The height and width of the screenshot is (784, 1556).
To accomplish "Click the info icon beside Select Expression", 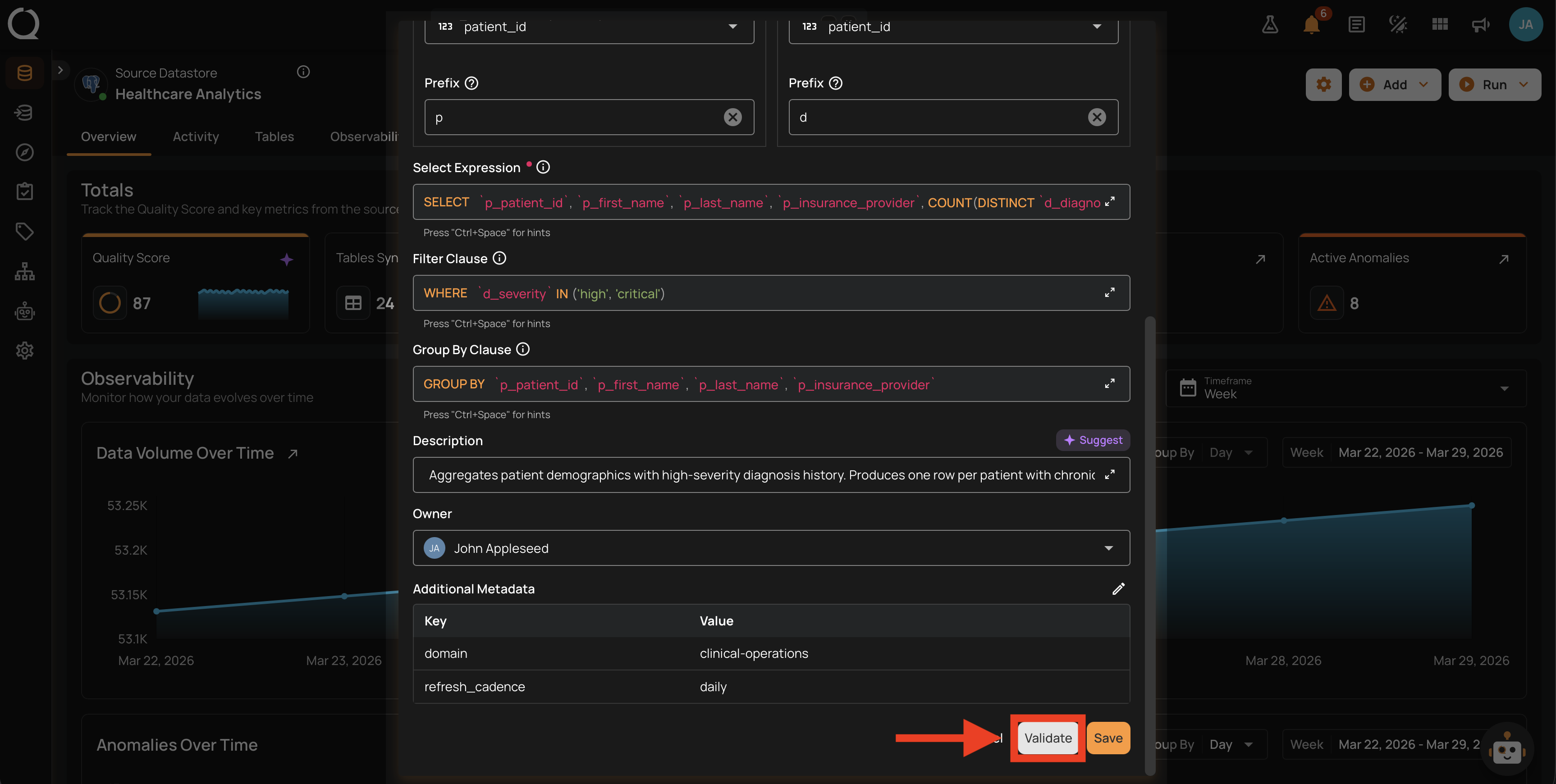I will [543, 167].
